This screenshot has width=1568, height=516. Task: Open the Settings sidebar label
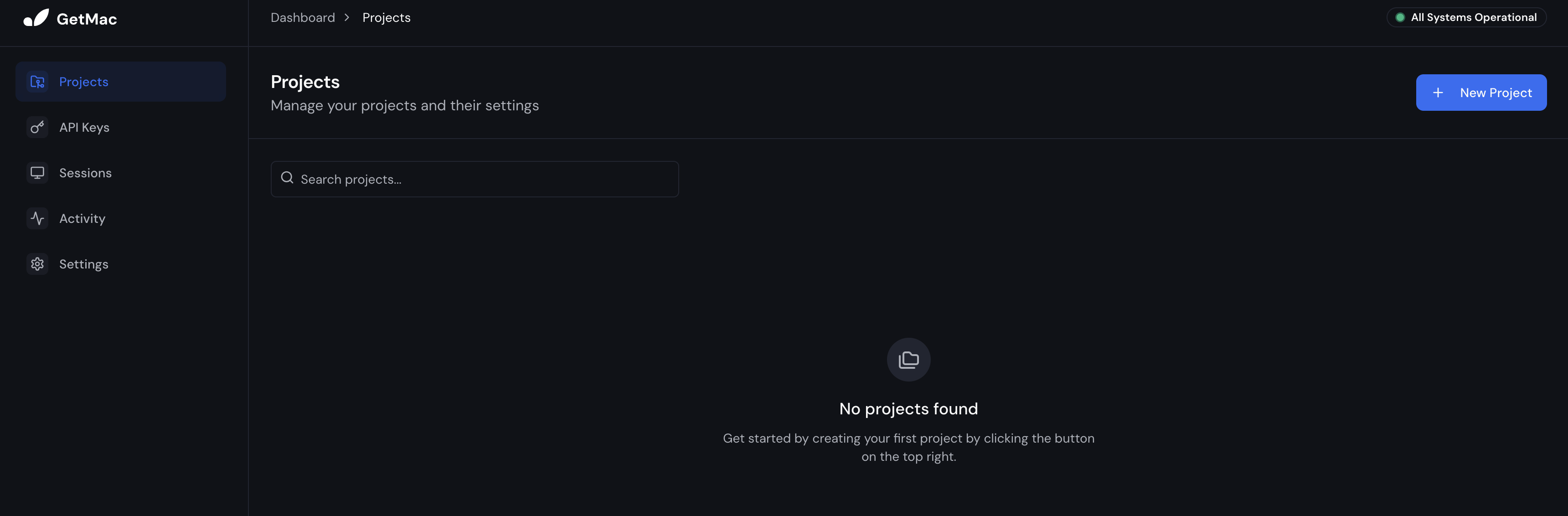[x=83, y=264]
